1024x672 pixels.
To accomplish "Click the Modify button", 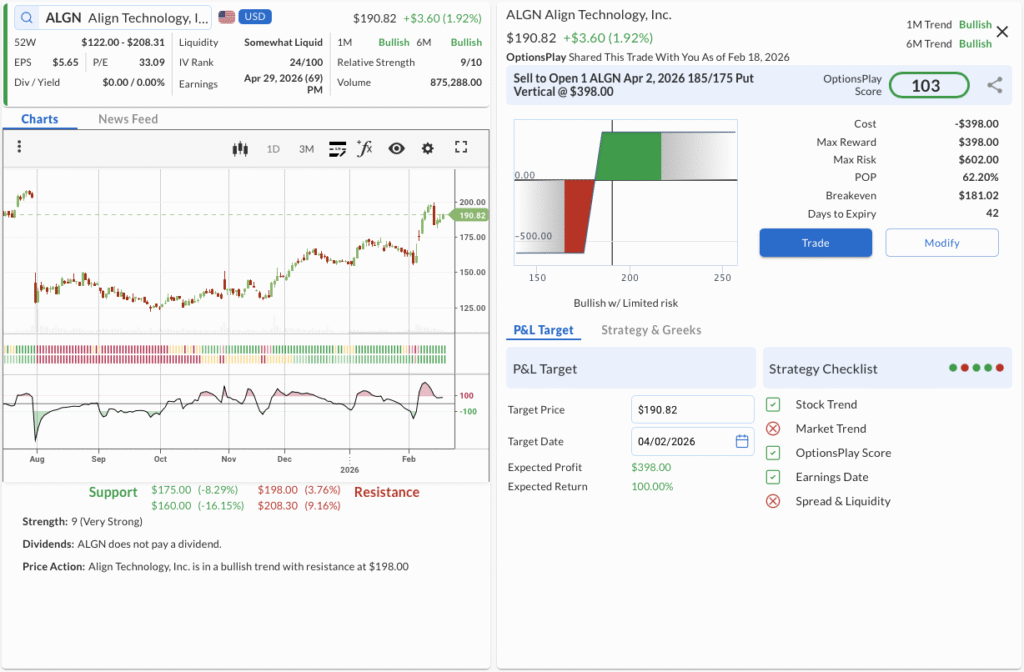I will (x=941, y=243).
